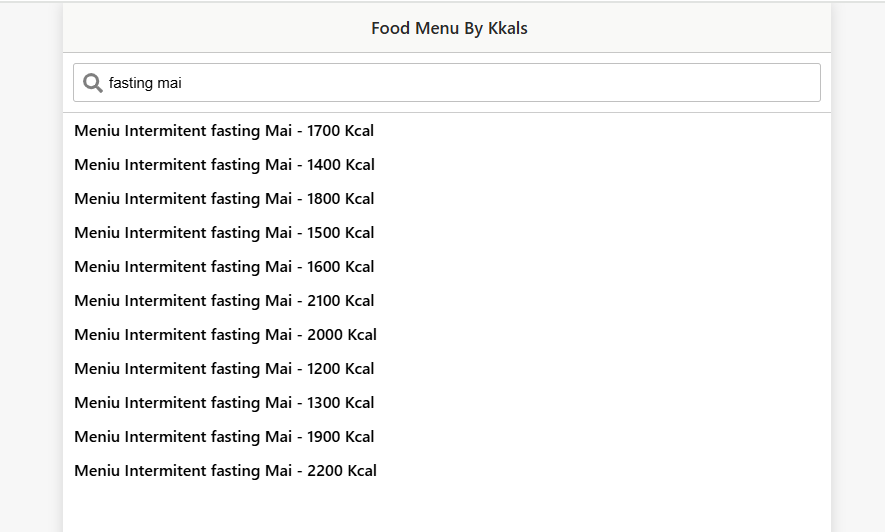Click '1200 Kcal' label in the results list
This screenshot has width=885, height=532.
[x=340, y=368]
